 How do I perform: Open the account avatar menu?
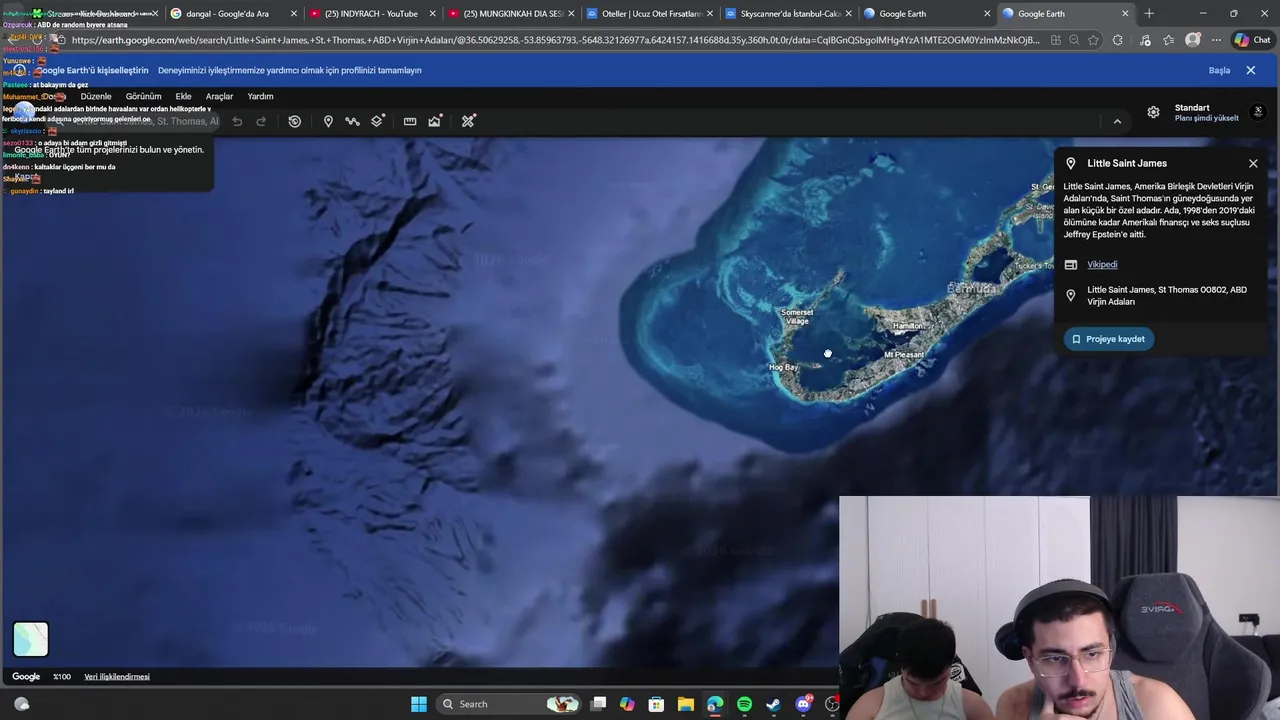point(1258,112)
